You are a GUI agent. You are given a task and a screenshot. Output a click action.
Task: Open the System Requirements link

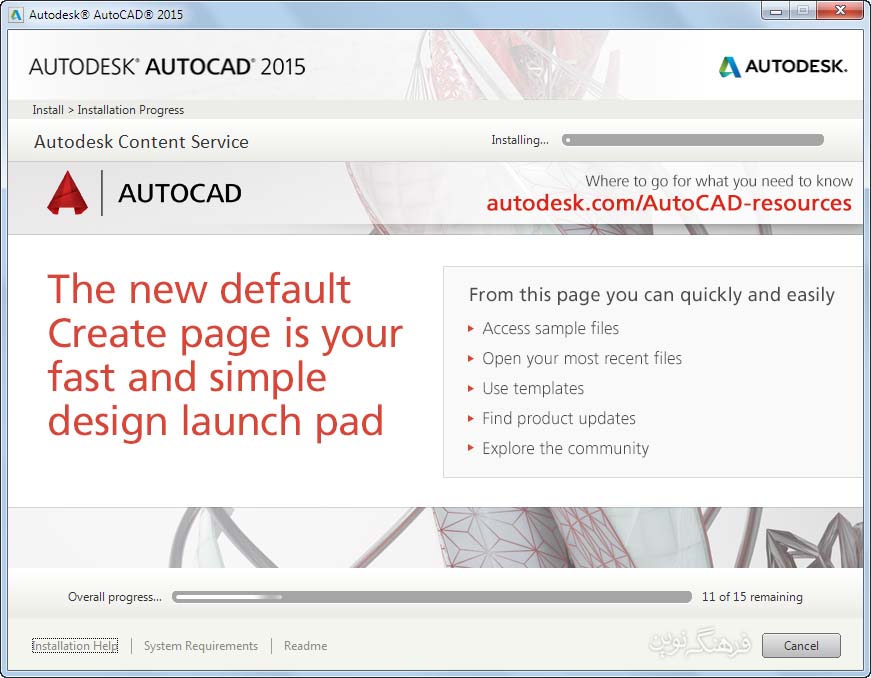[x=201, y=646]
